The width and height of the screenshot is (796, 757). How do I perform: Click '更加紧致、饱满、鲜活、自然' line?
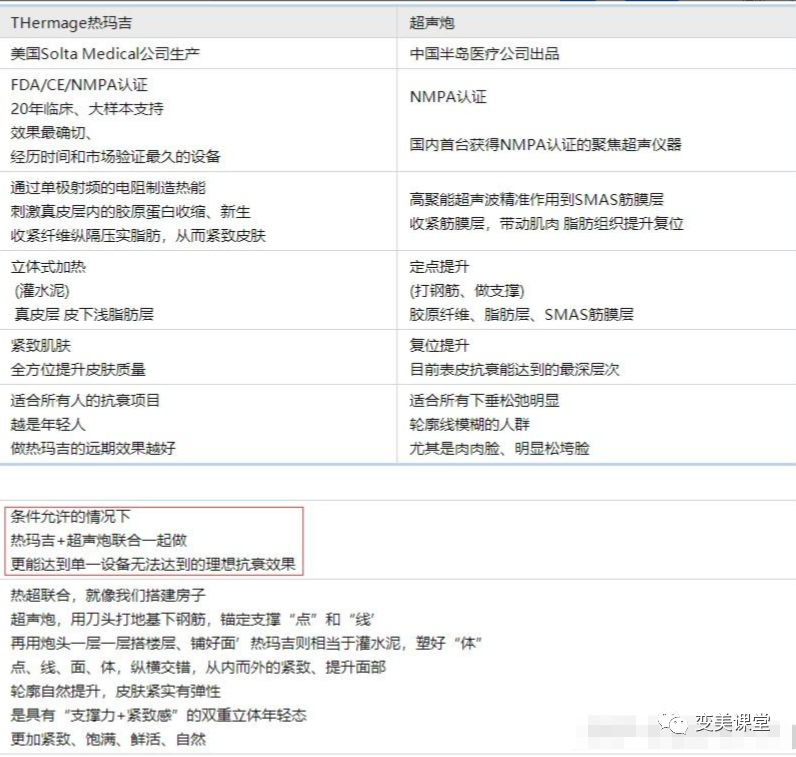click(x=108, y=739)
